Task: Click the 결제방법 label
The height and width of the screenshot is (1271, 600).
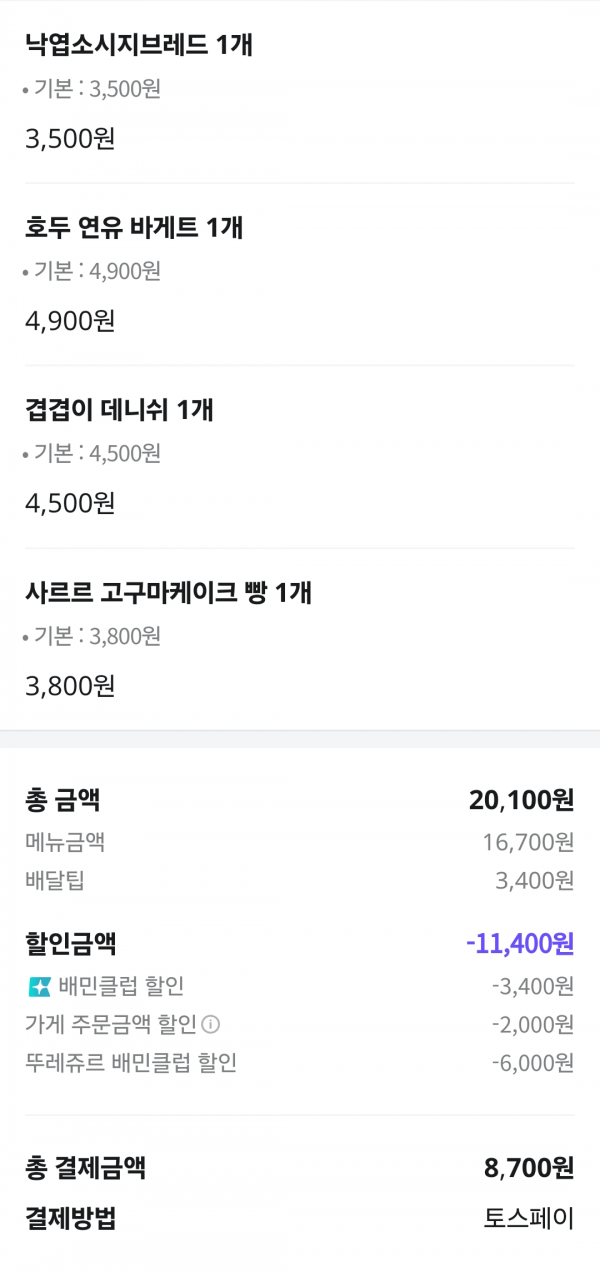Action: [x=70, y=1219]
